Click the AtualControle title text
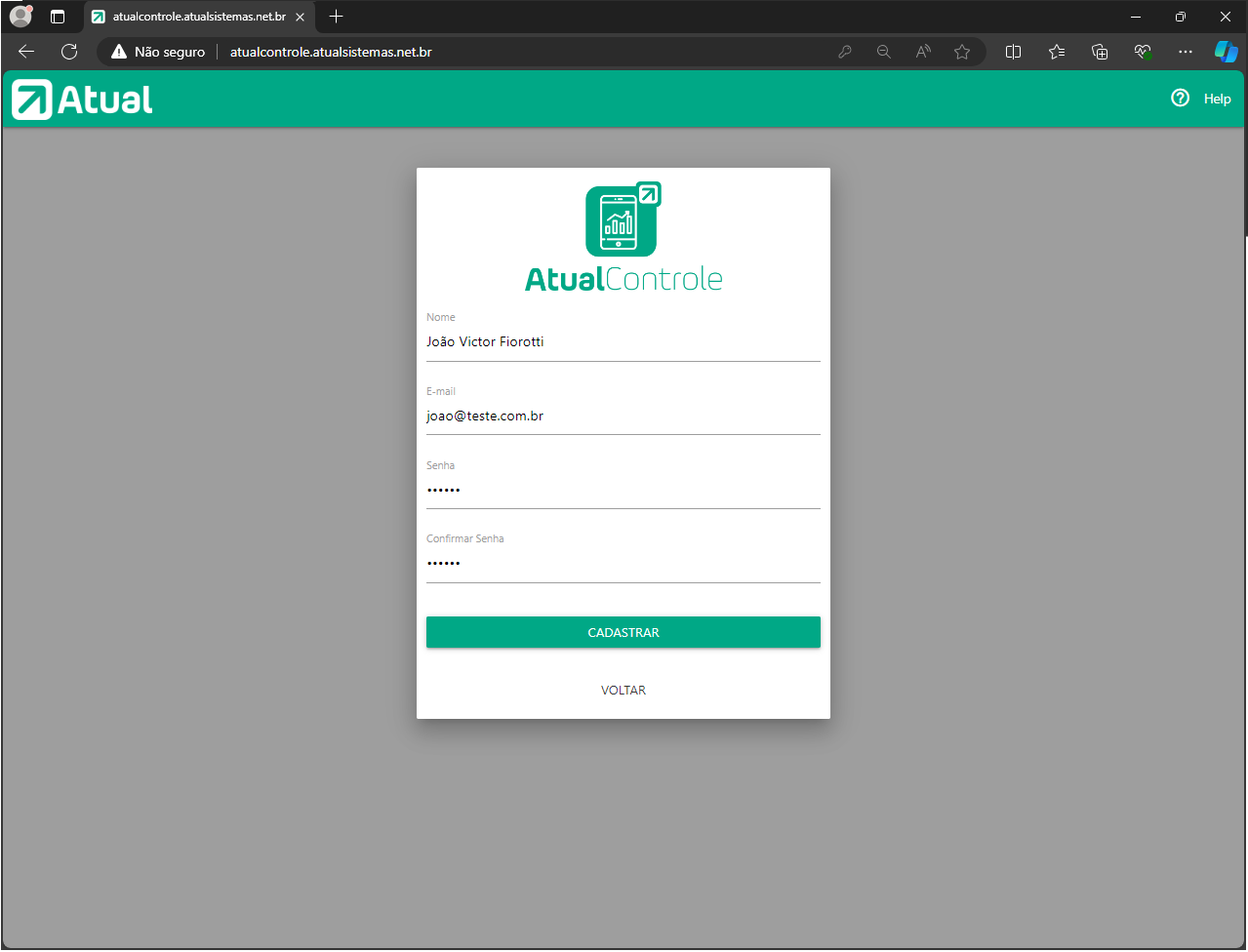 pyautogui.click(x=624, y=279)
